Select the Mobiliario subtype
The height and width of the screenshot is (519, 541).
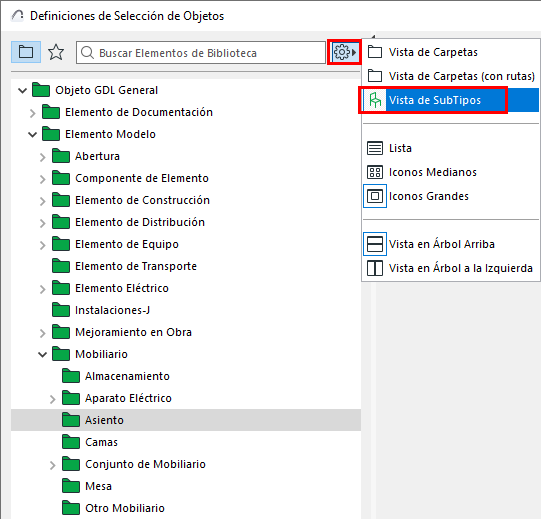[101, 354]
